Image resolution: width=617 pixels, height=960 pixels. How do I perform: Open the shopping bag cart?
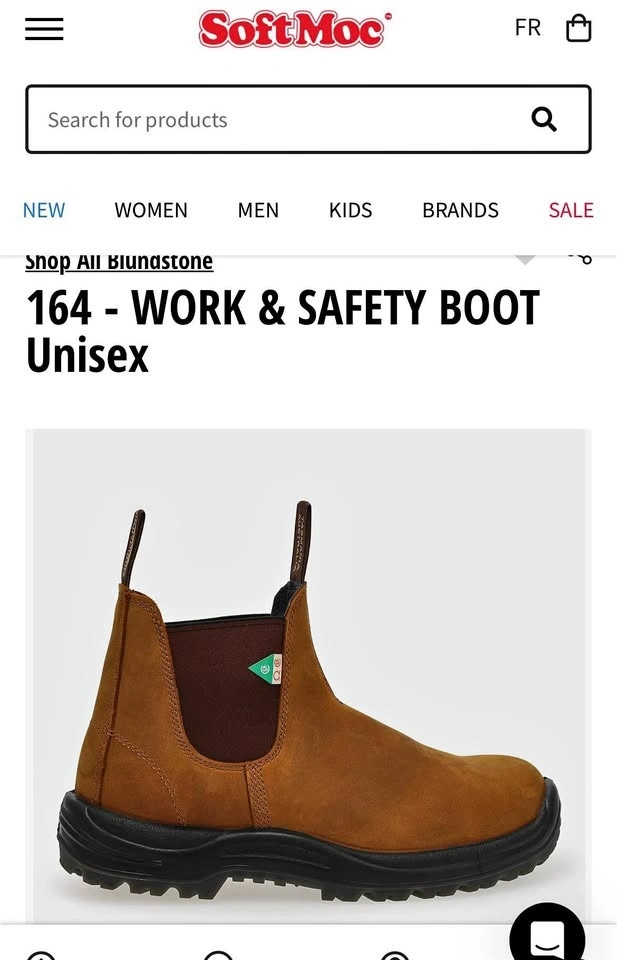click(x=578, y=28)
